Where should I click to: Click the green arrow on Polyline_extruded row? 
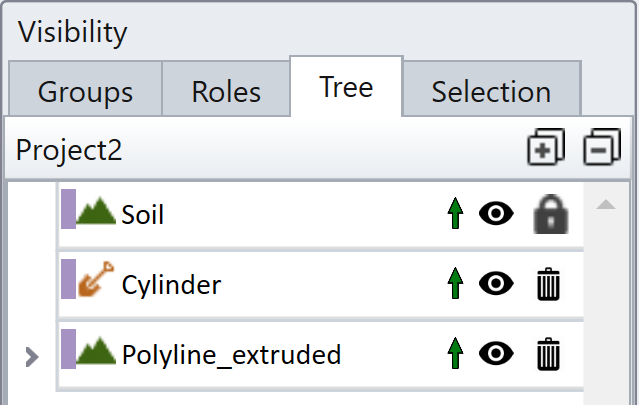point(456,354)
